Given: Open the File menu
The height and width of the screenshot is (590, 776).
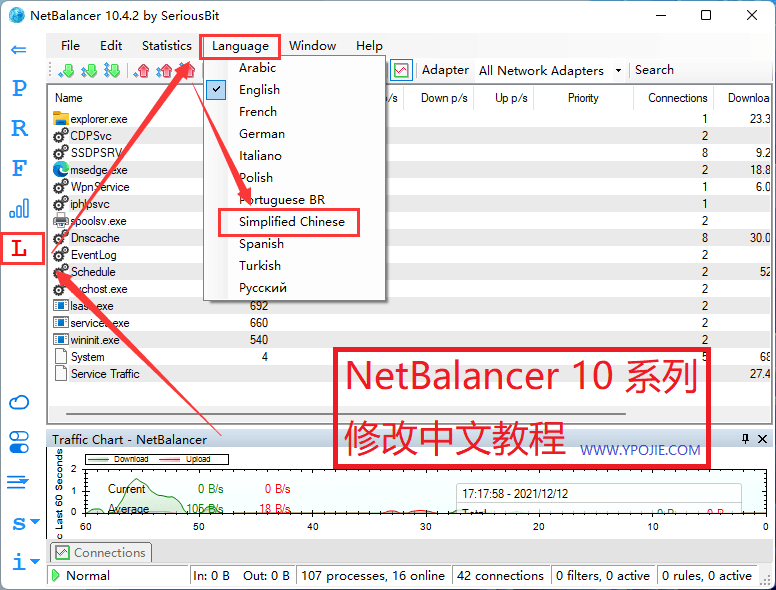Looking at the screenshot, I should click(x=70, y=46).
